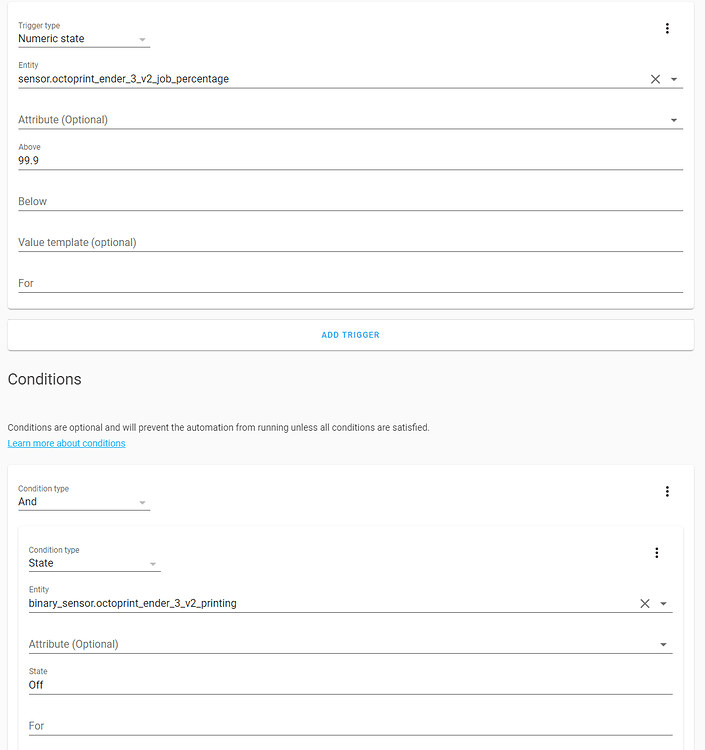Select the binary_sensor.octoprint_ender_3_v2_printing entity text

pyautogui.click(x=132, y=603)
